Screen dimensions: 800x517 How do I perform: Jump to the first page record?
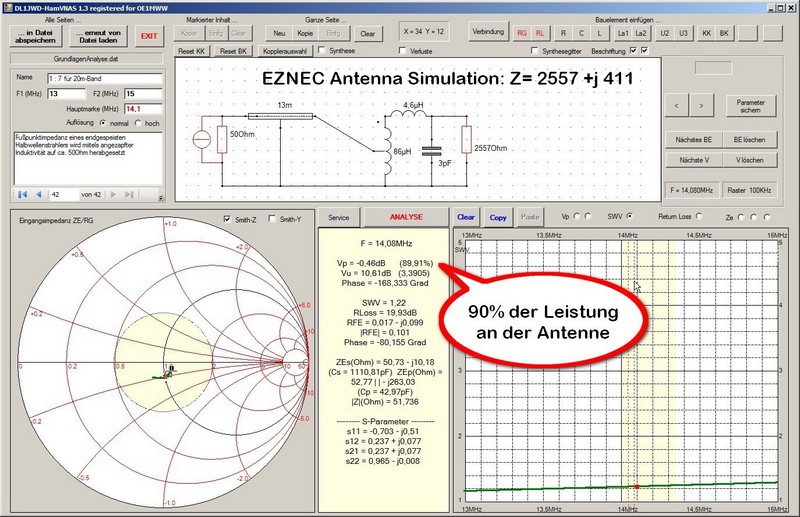22,194
